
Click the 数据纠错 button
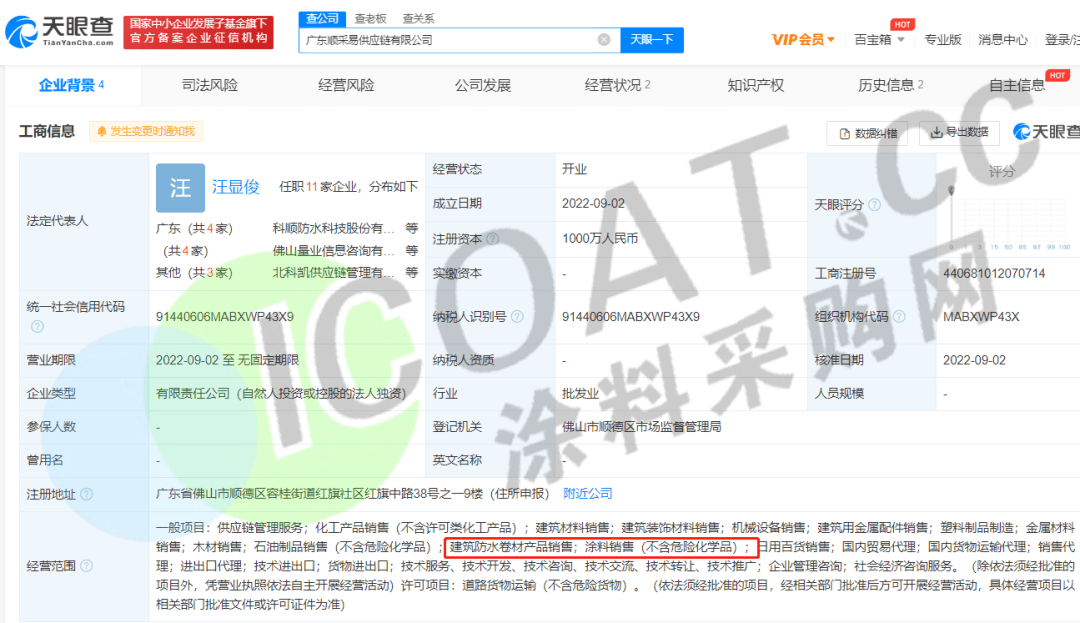867,133
